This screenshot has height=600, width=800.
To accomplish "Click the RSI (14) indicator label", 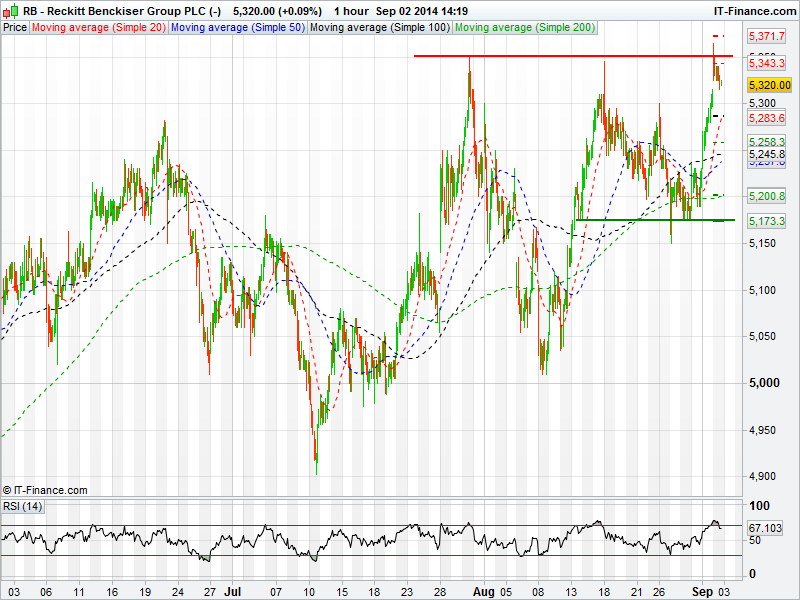I will [24, 507].
